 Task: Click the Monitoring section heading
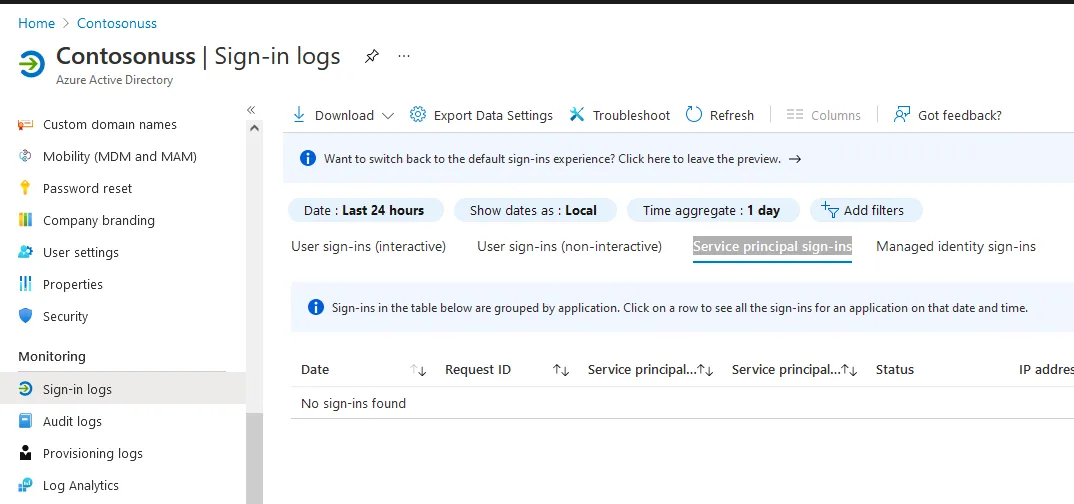click(52, 357)
